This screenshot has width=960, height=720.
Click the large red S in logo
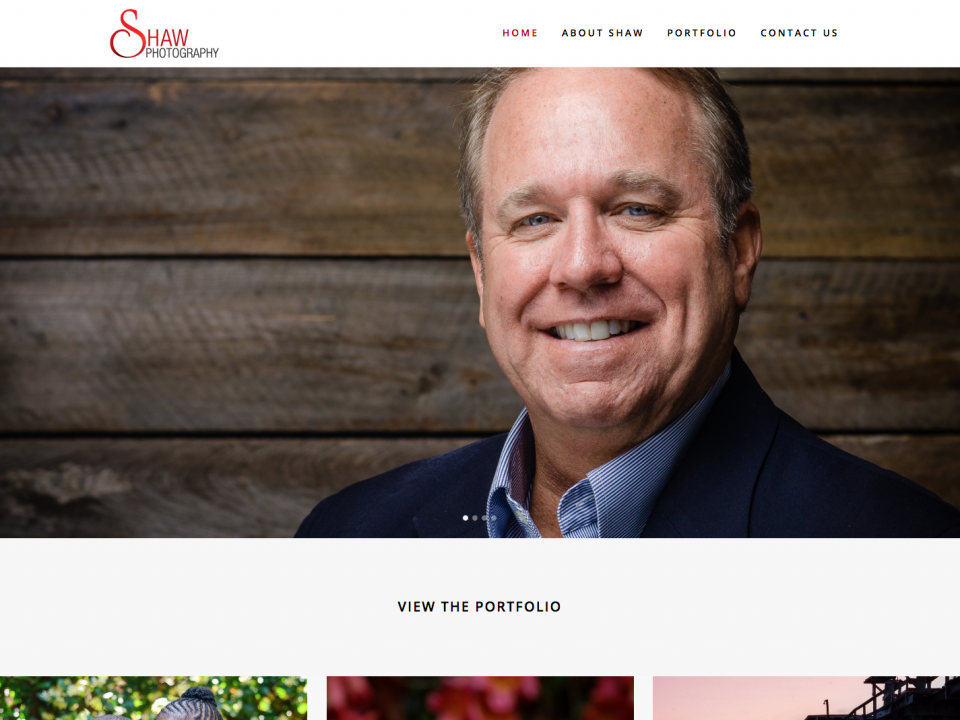pyautogui.click(x=127, y=34)
